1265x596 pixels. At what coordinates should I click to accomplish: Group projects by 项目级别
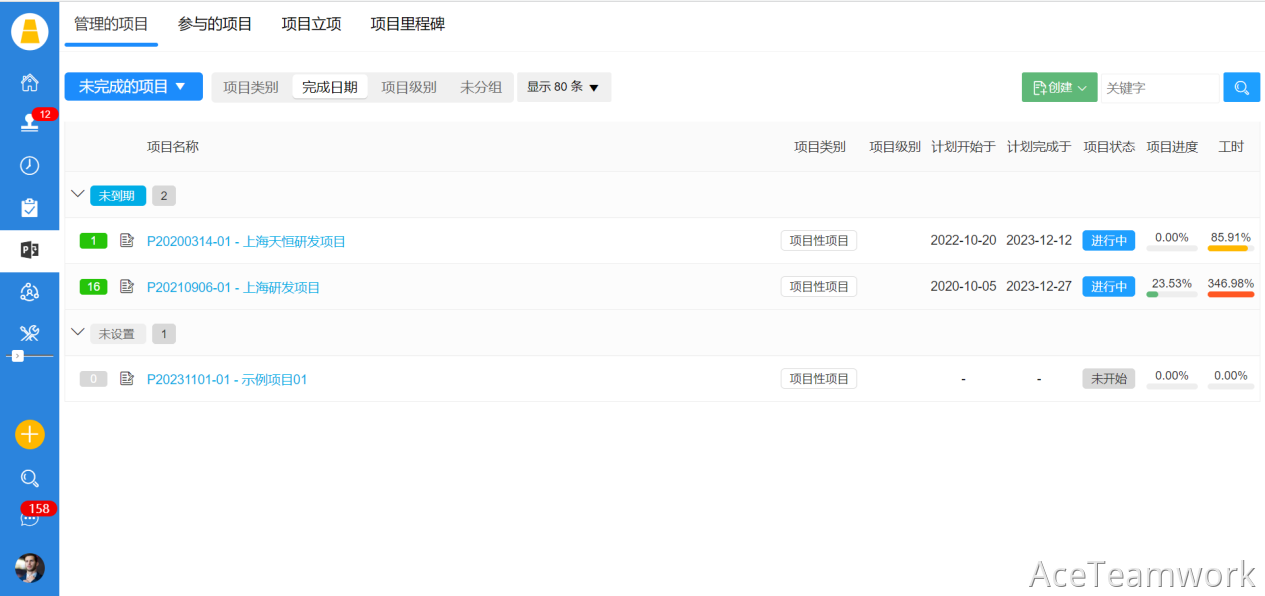(x=408, y=88)
